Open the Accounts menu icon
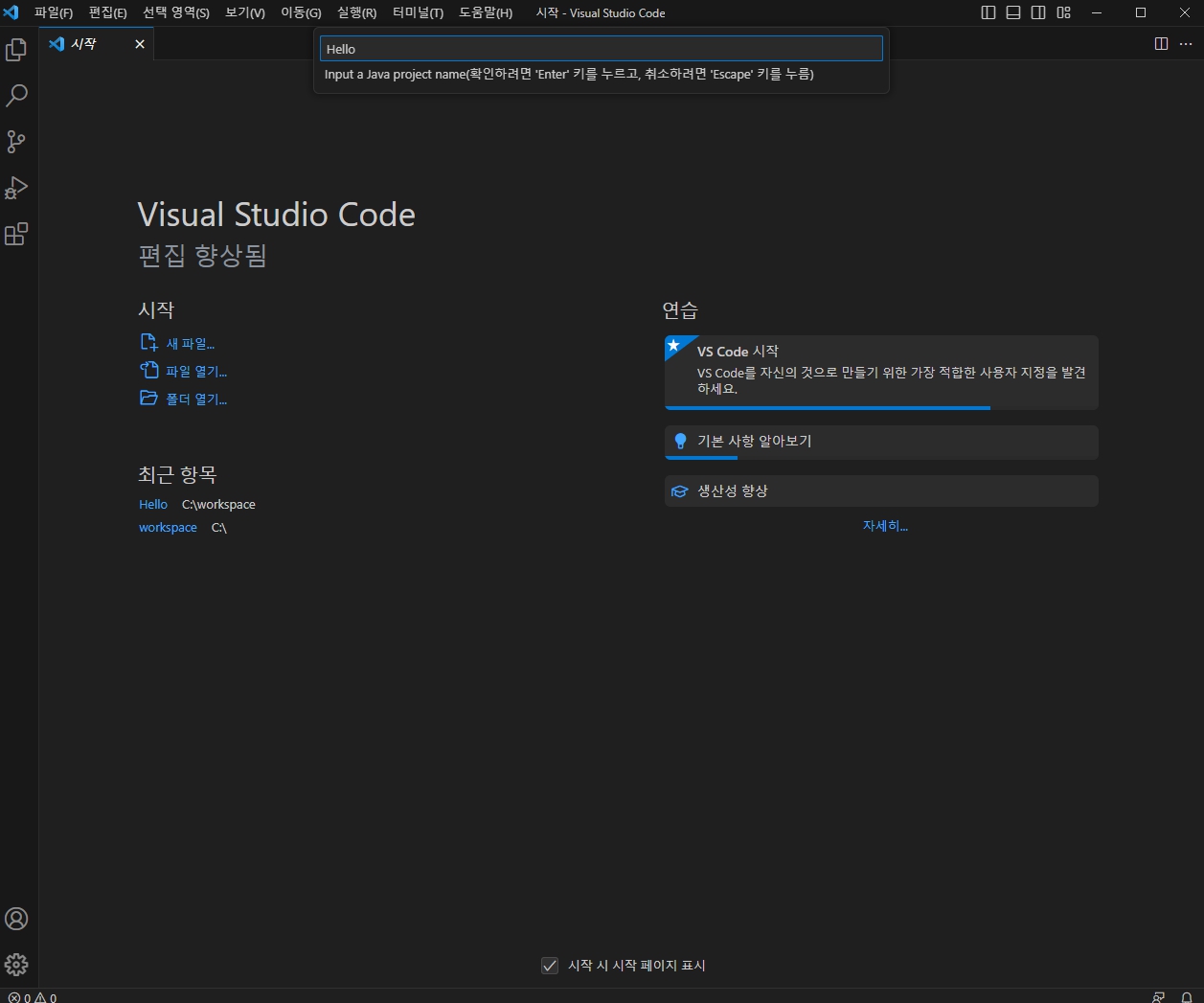 tap(16, 919)
